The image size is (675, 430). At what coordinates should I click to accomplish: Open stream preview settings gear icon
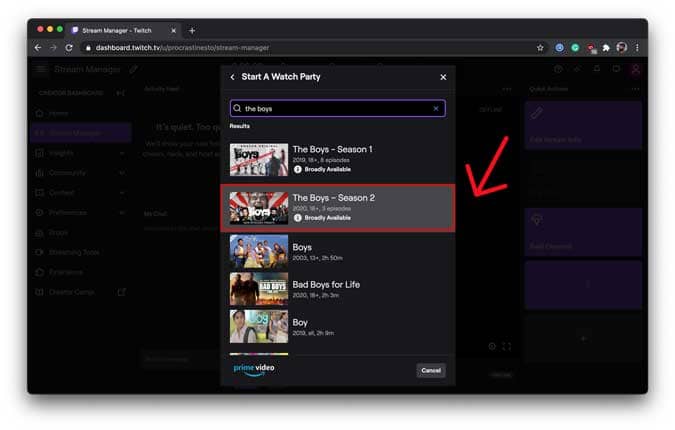pos(492,346)
